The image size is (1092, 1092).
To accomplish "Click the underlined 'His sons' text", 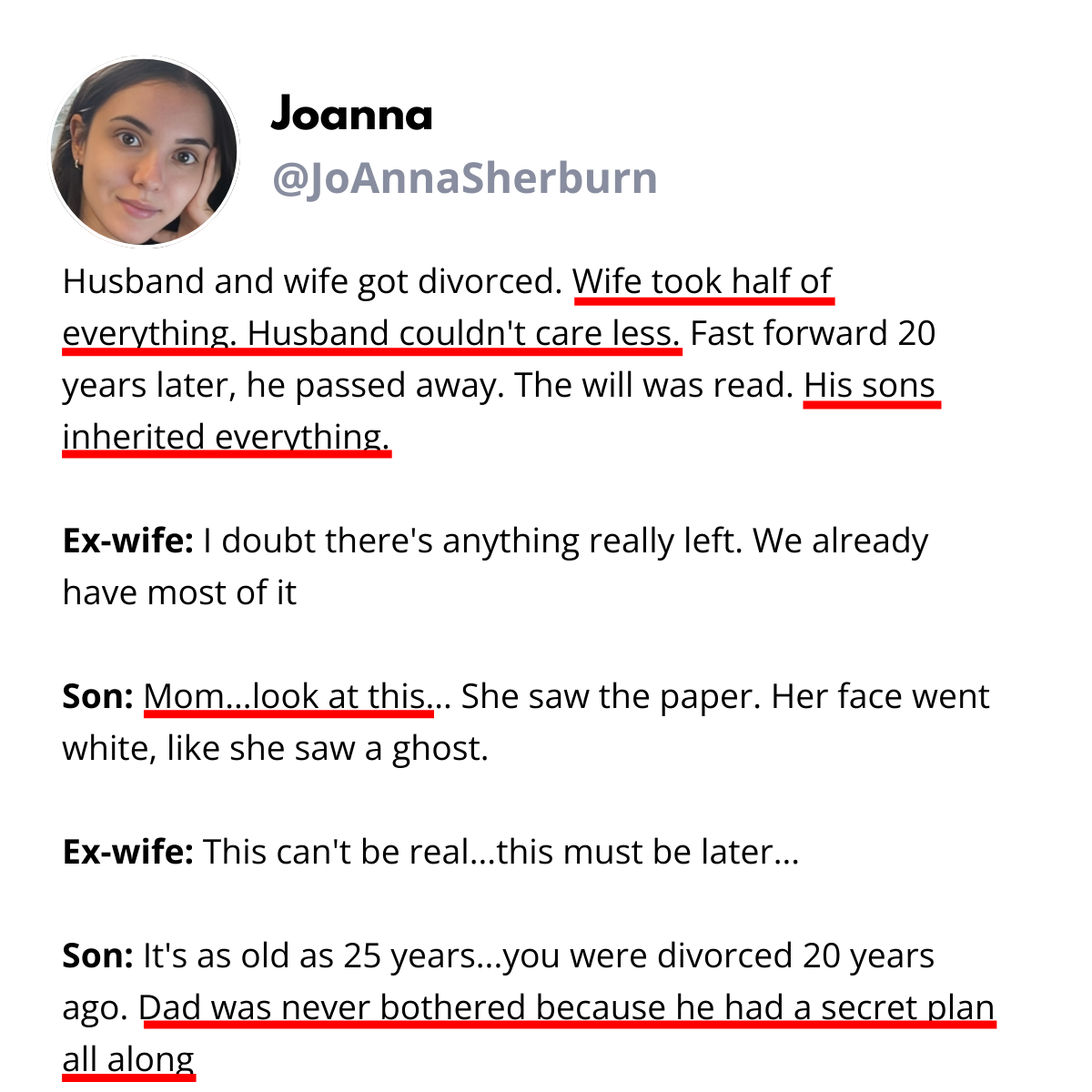I will click(870, 386).
